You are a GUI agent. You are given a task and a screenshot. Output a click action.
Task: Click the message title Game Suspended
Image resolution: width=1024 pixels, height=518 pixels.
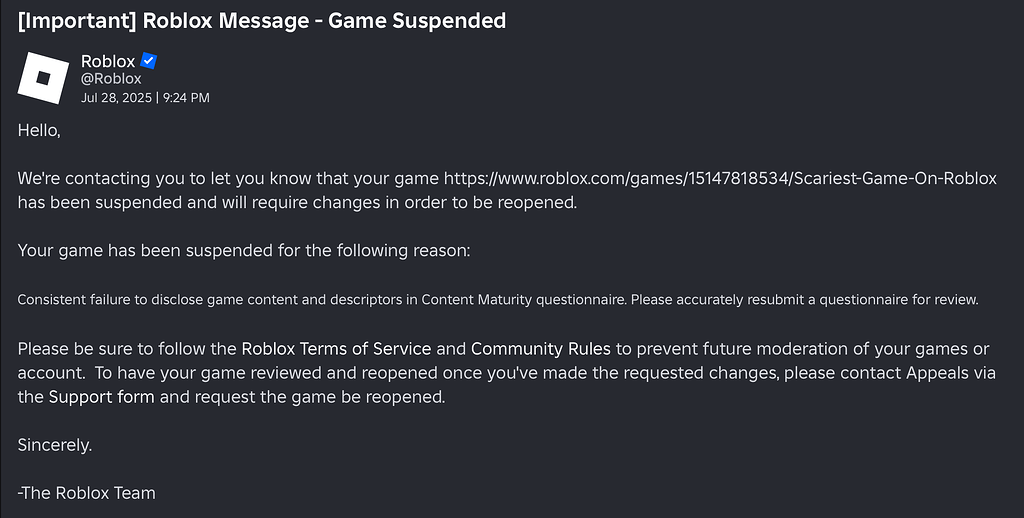417,21
